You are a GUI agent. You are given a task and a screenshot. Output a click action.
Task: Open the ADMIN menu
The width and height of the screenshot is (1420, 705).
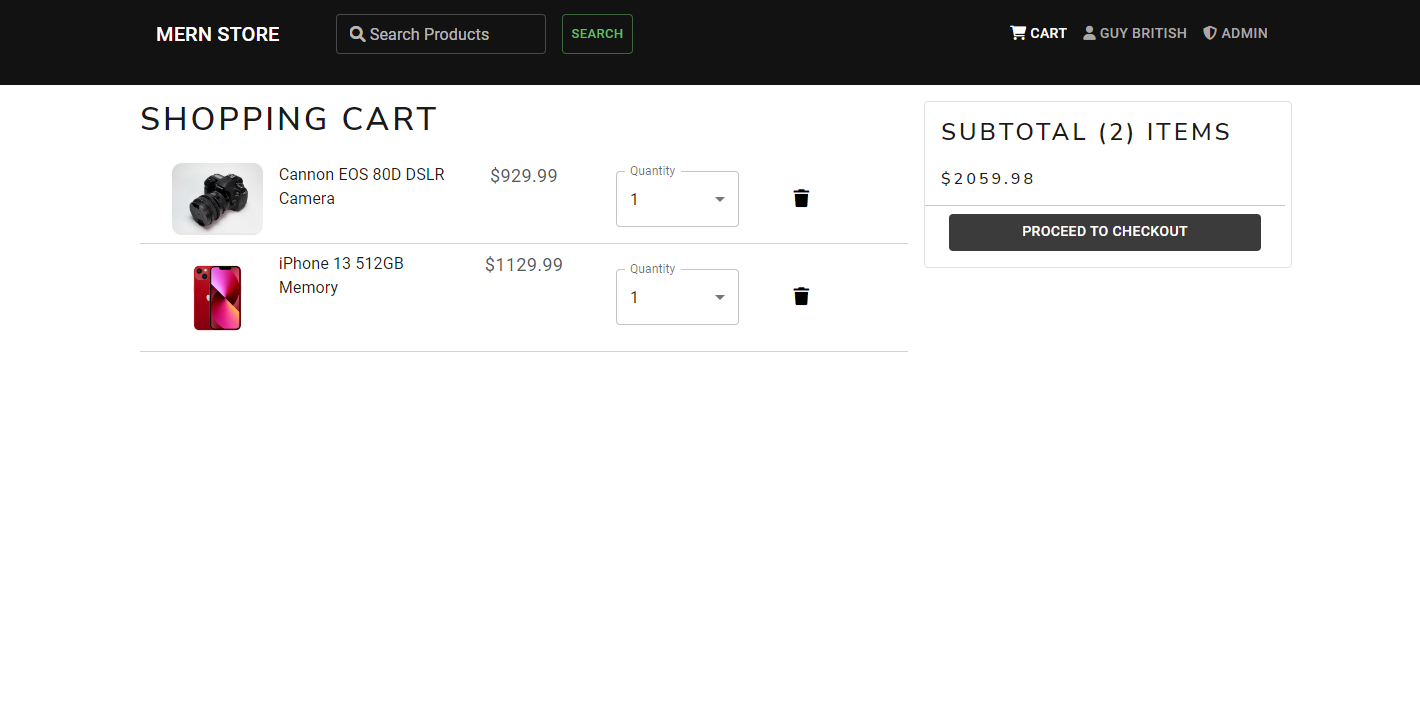1235,33
